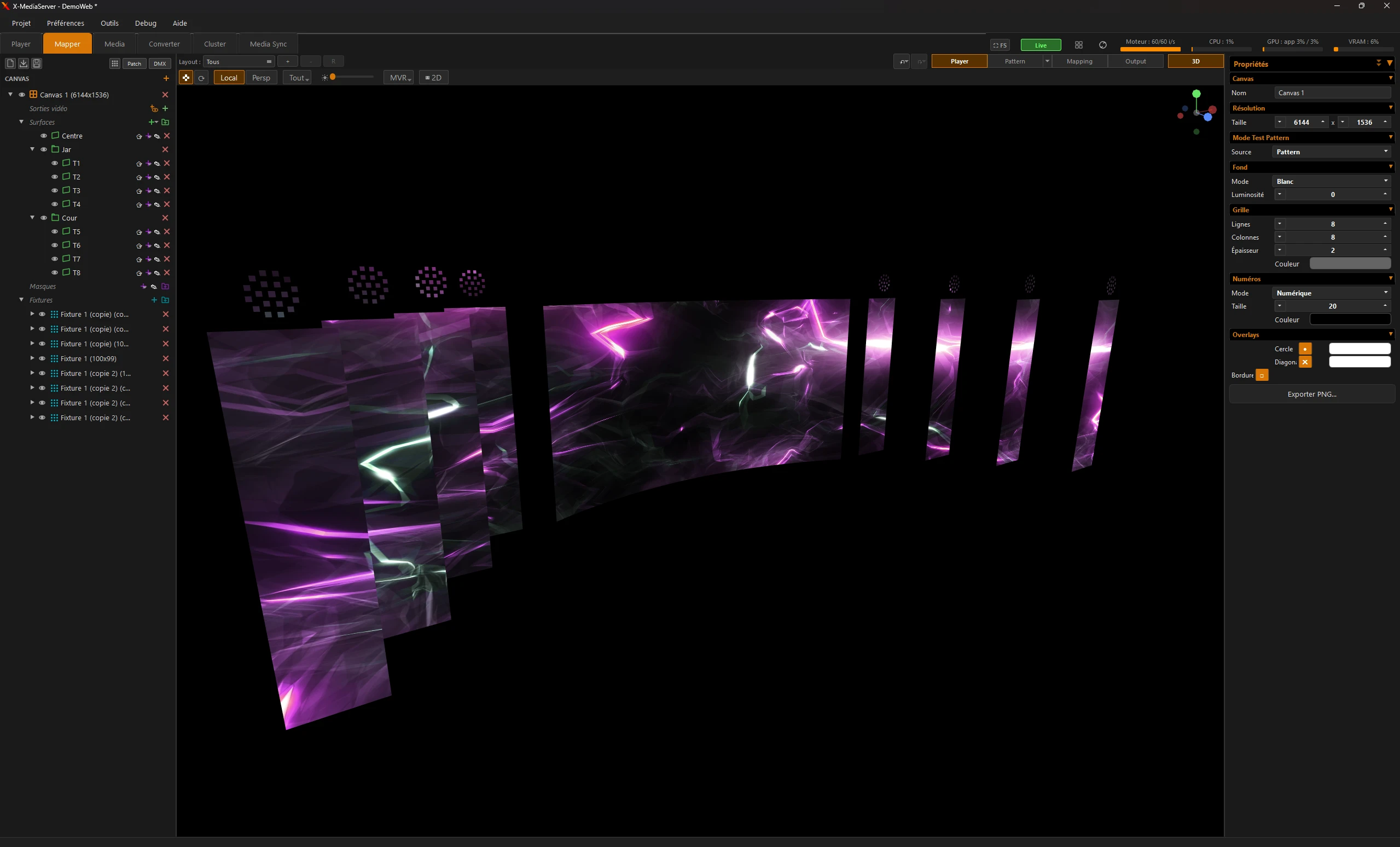Viewport: 1400px width, 847px height.
Task: Switch to the Cluster tab
Action: point(215,44)
